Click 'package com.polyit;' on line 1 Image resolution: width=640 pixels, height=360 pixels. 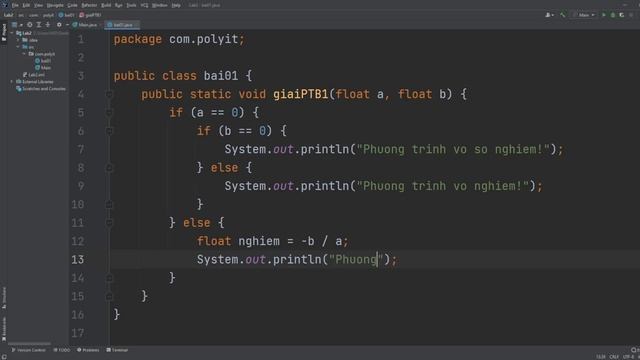(179, 39)
